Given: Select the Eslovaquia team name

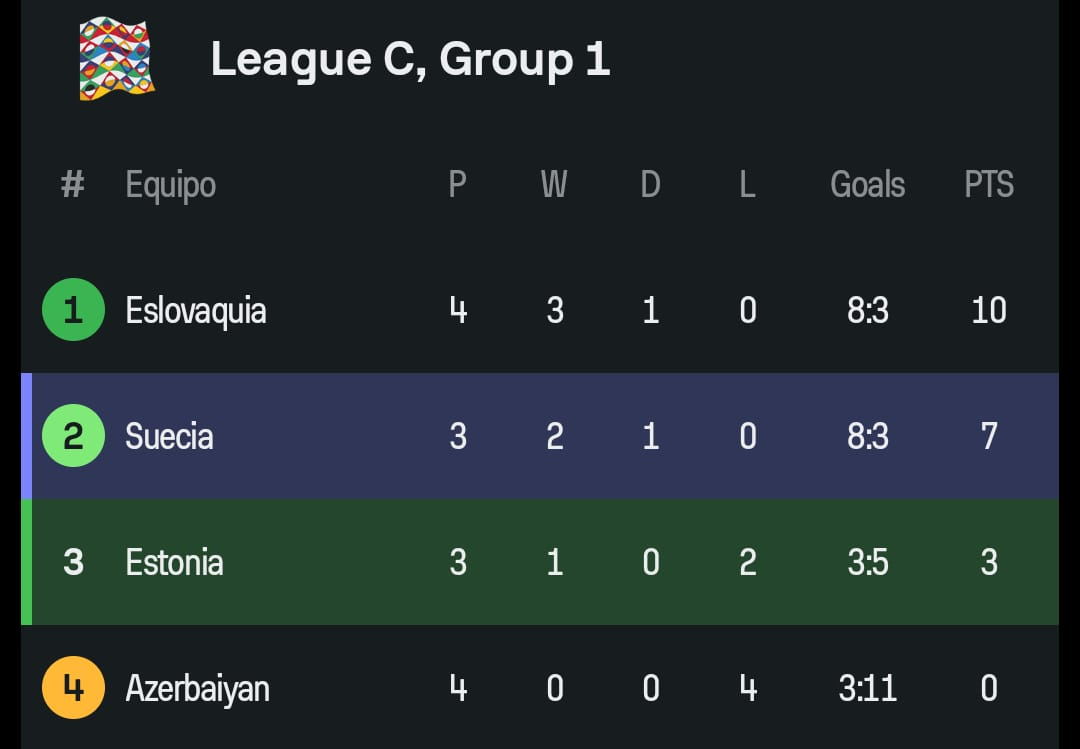Looking at the screenshot, I should tap(196, 310).
